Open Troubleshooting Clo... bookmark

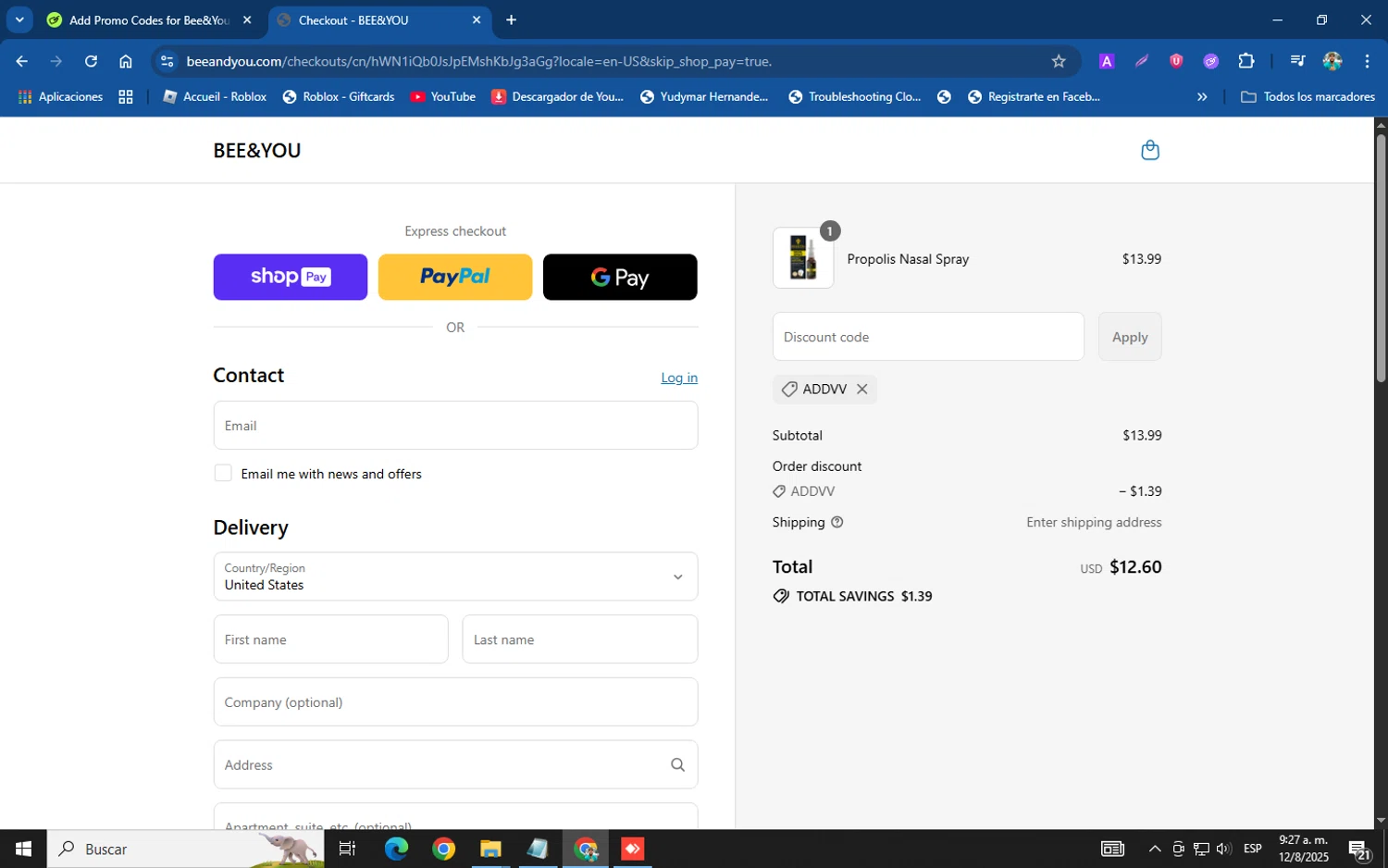[x=855, y=96]
